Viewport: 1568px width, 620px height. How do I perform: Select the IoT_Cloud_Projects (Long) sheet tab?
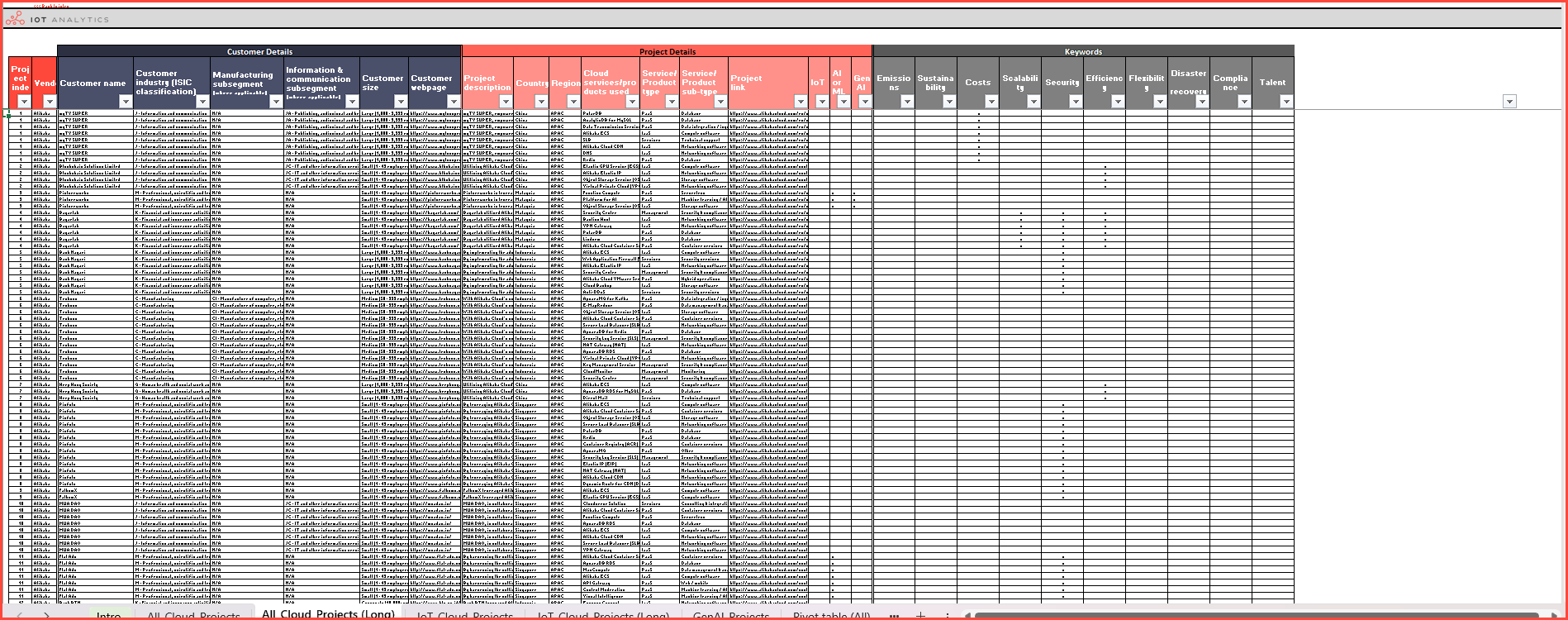tap(603, 615)
